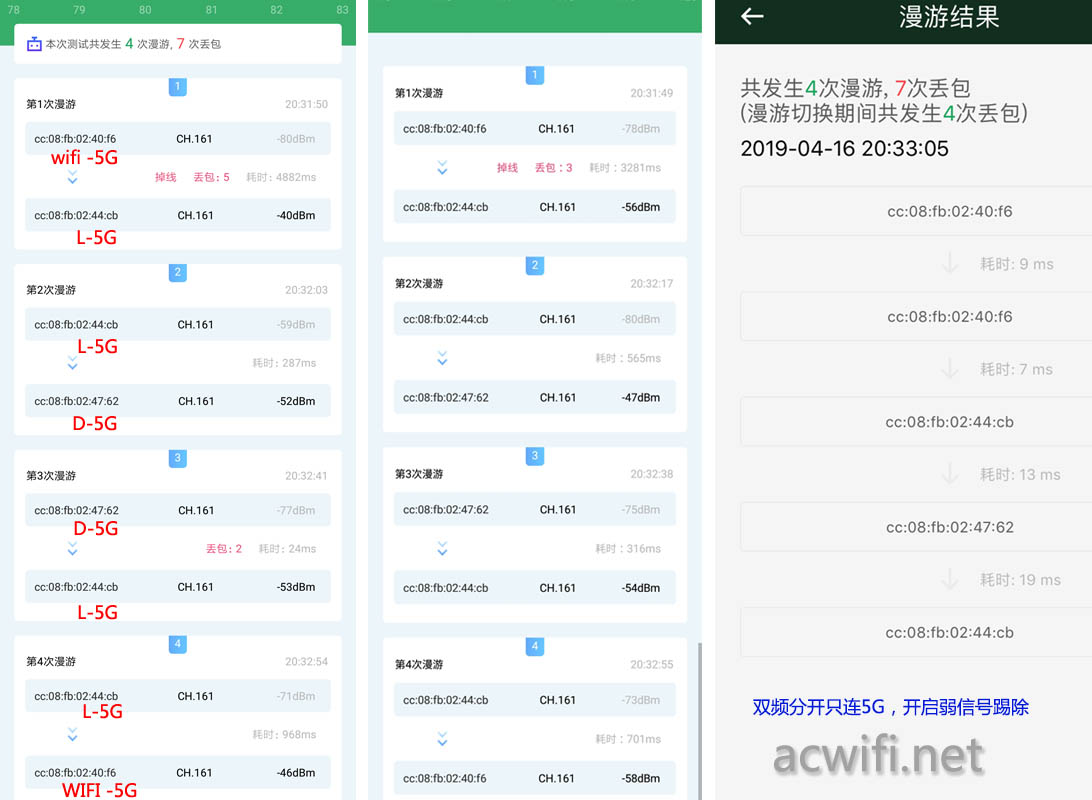
Task: Click the timestamp 2019-04-16 20:33:05
Action: click(844, 148)
